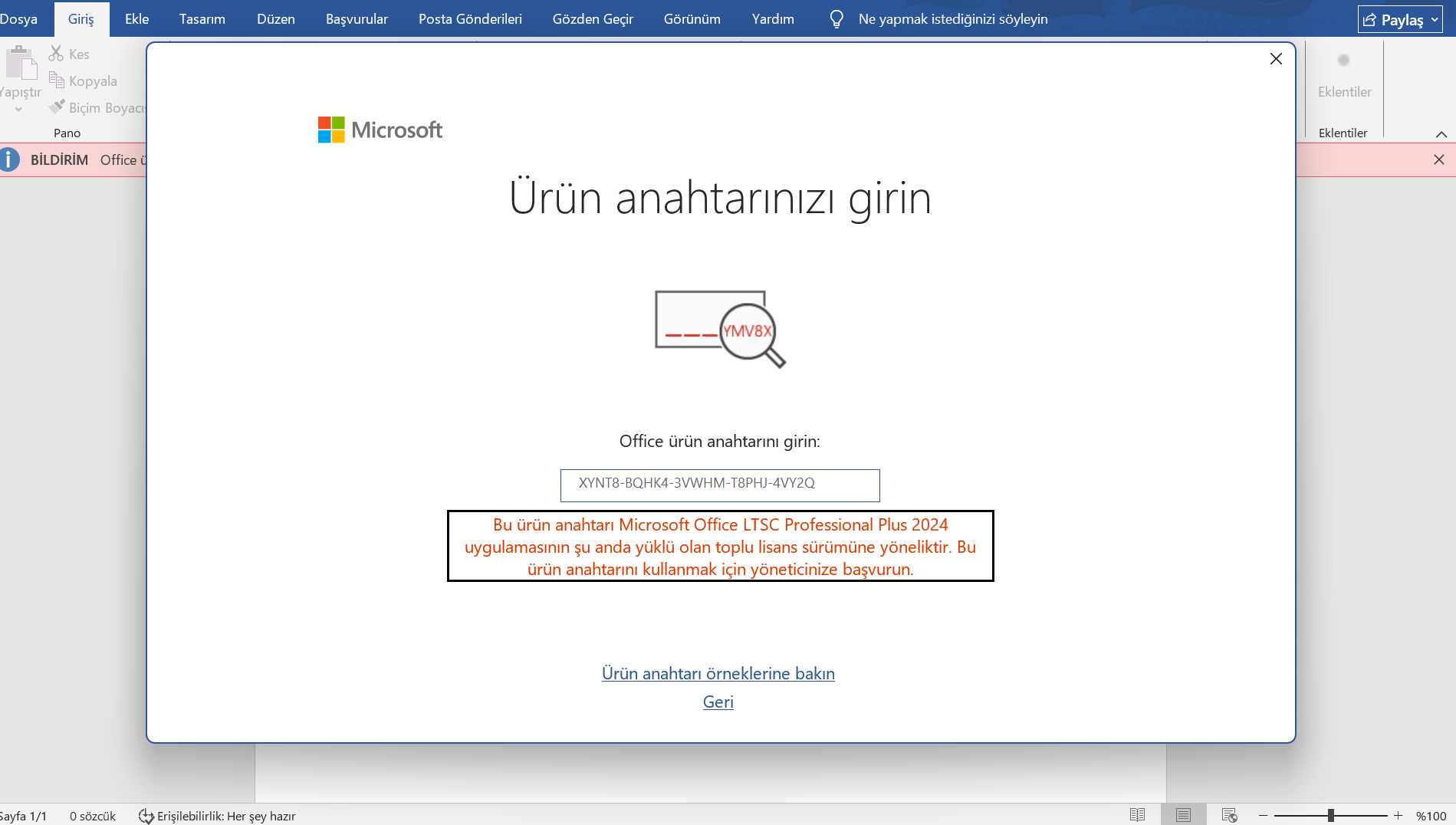Switch to the Gözden Geçir tab
Viewport: 1456px width, 825px height.
(593, 18)
